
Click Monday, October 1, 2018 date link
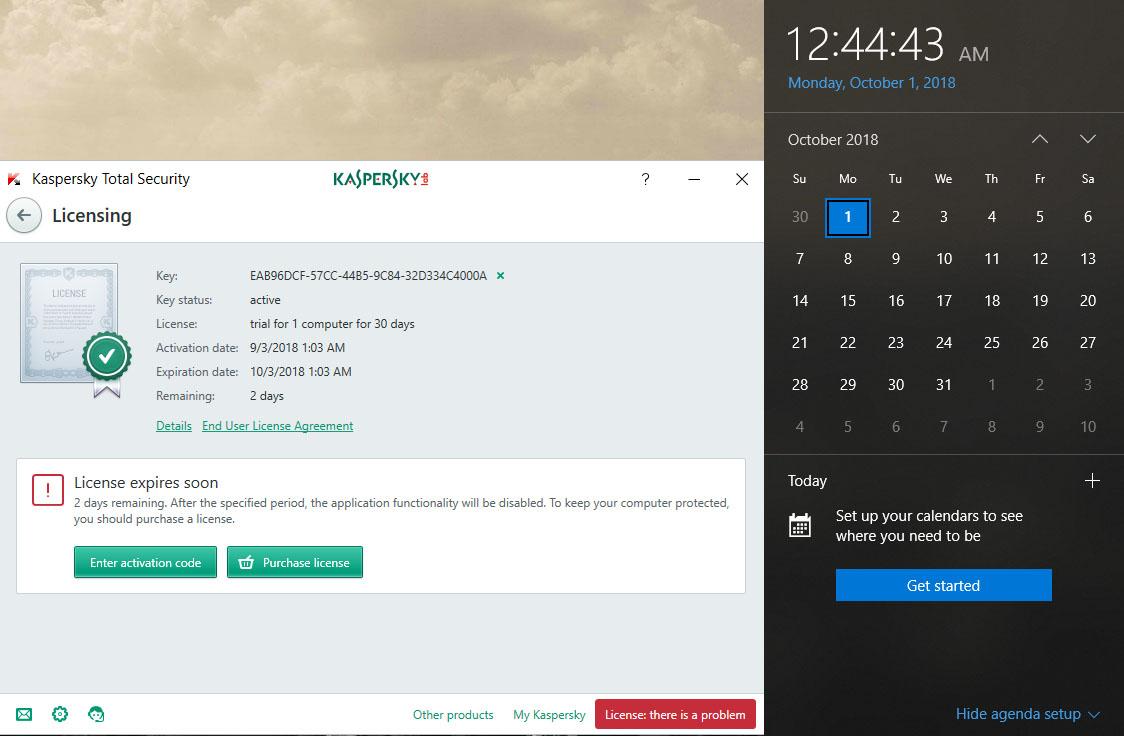coord(872,82)
